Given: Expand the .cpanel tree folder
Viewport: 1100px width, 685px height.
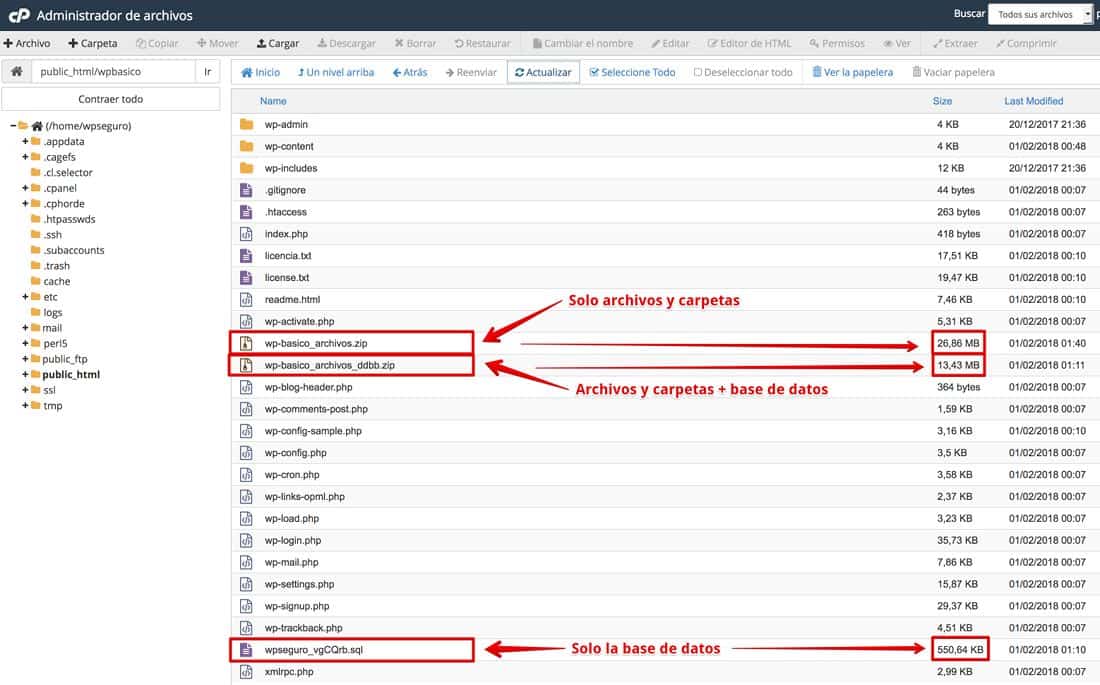Looking at the screenshot, I should pos(25,187).
